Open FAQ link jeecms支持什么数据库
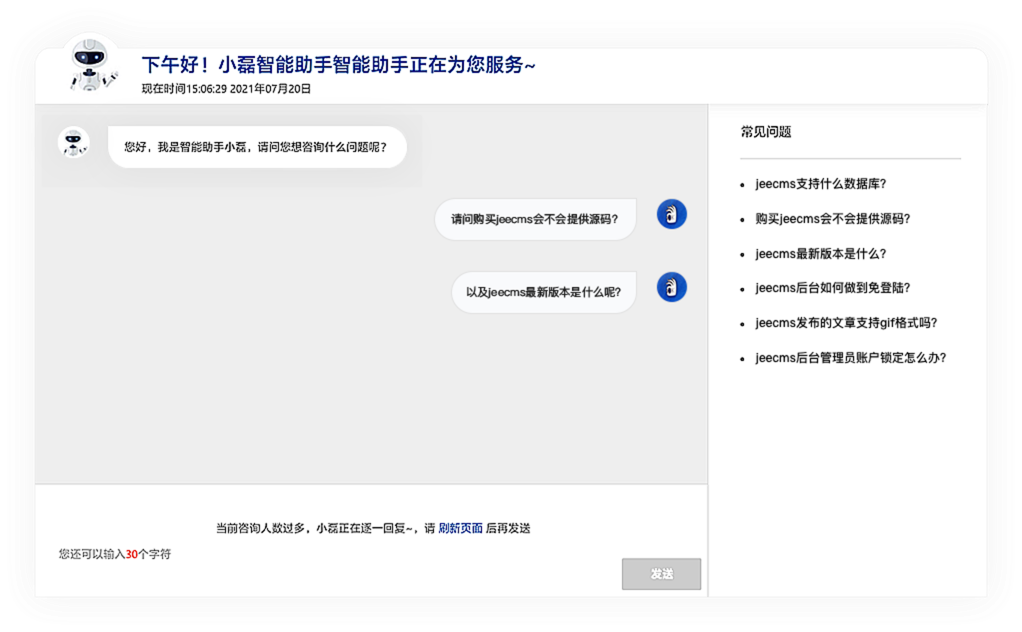The width and height of the screenshot is (1022, 632). coord(820,184)
